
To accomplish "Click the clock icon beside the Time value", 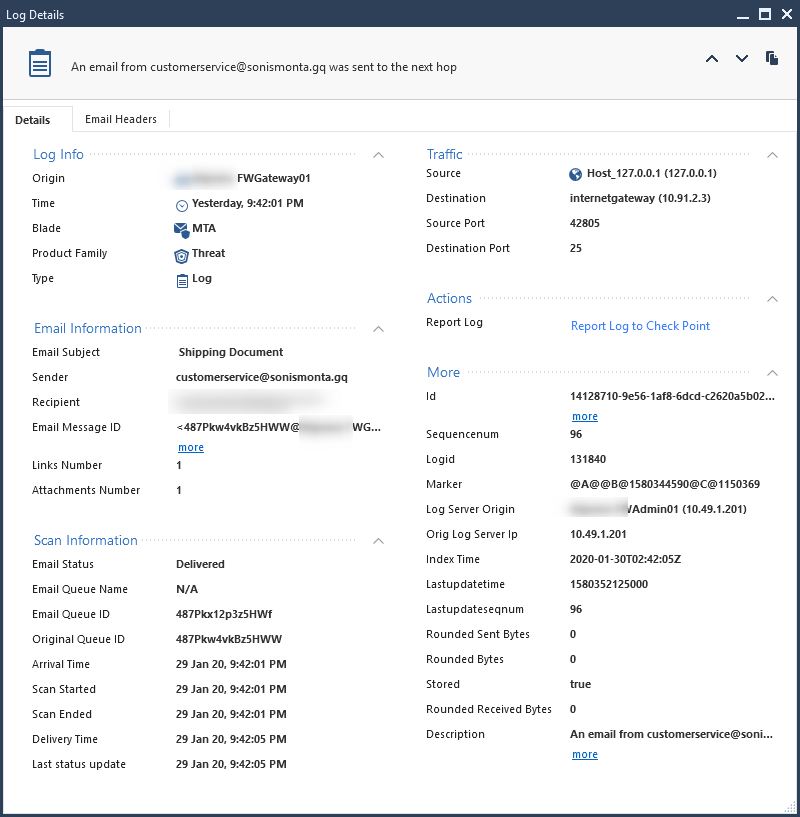I will tap(181, 204).
